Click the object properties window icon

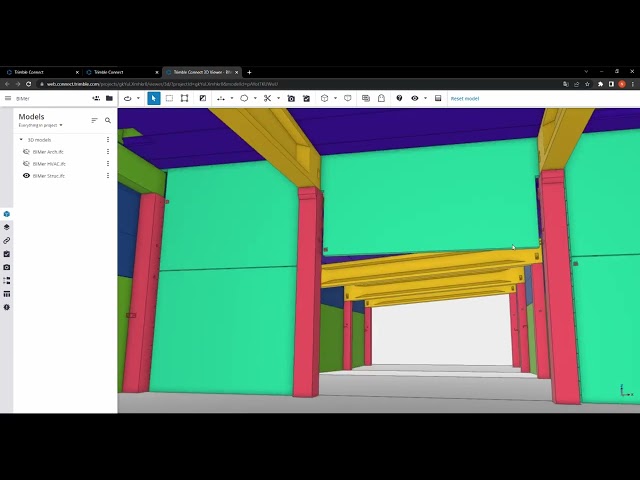366,98
